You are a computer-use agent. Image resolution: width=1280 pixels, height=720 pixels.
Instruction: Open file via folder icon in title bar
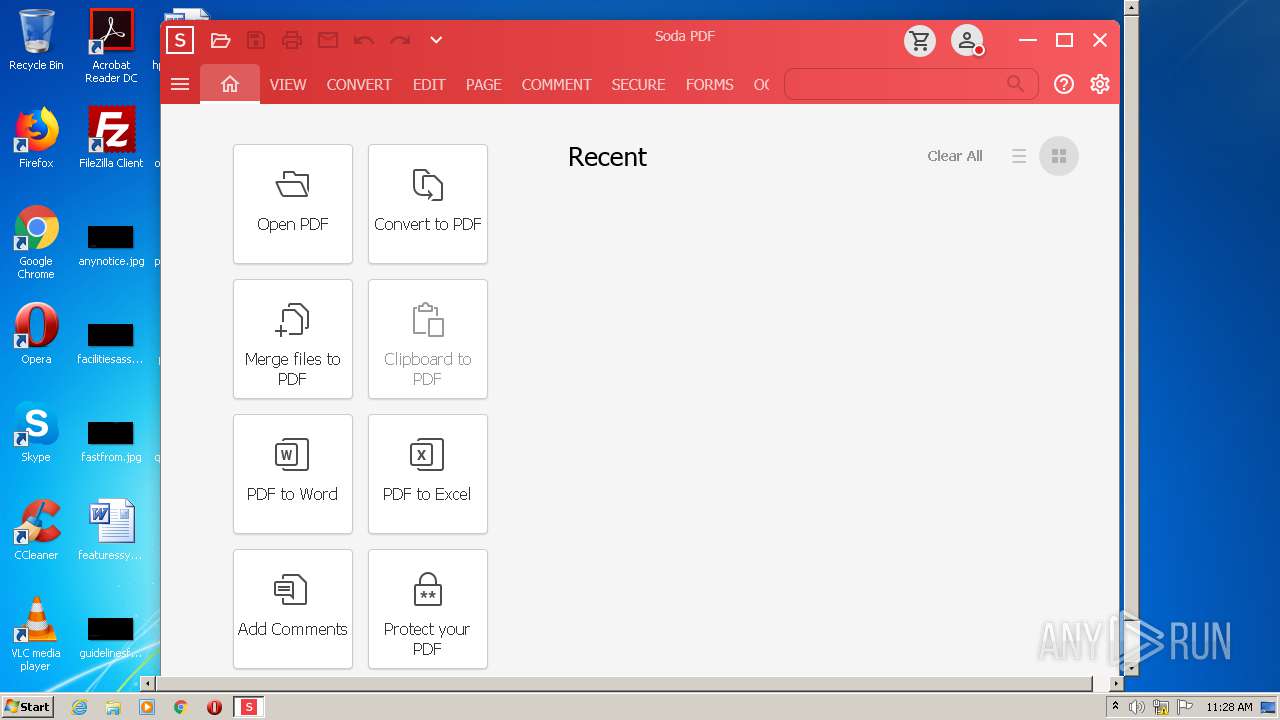tap(221, 40)
